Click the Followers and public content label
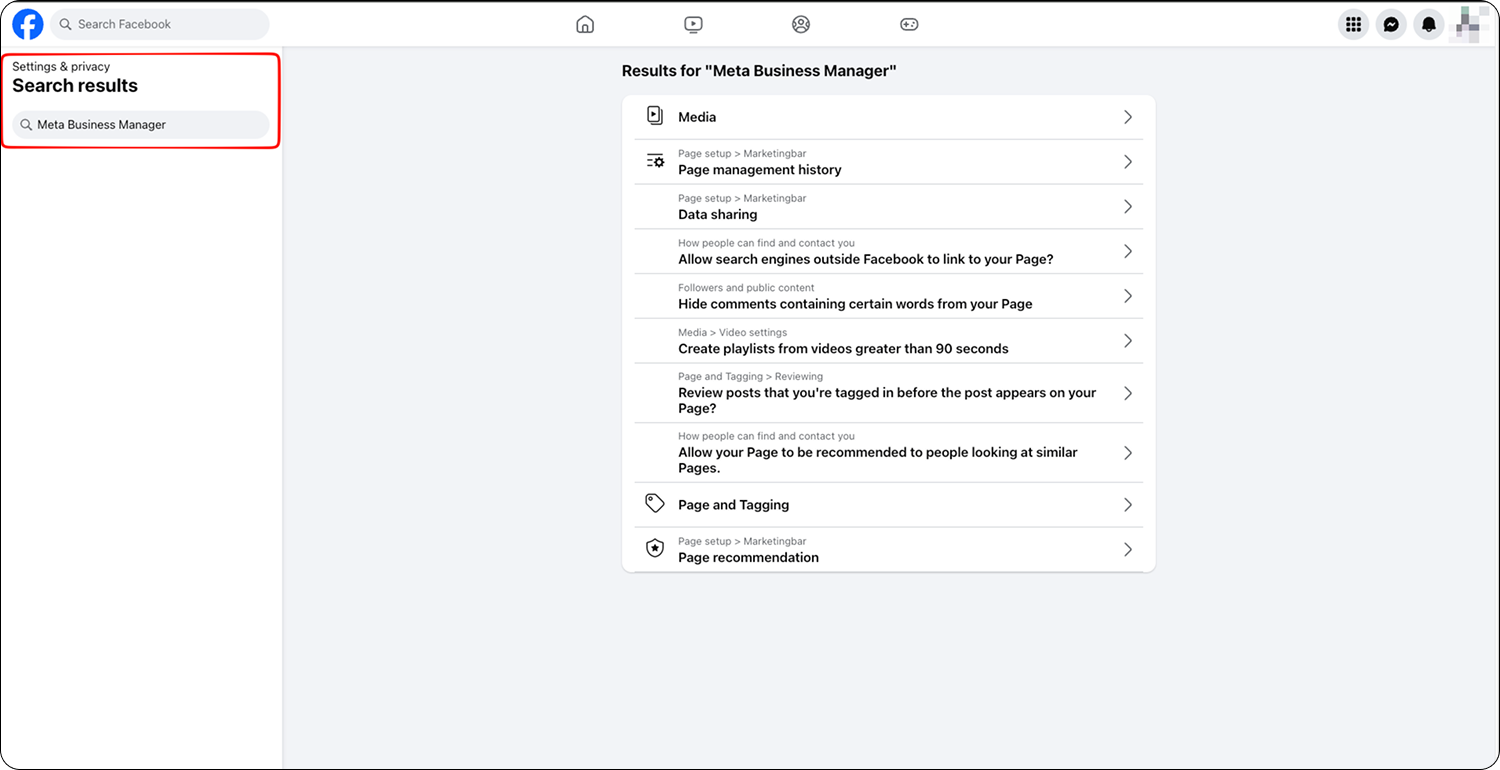Screen dimensions: 1500x770 (x=746, y=288)
